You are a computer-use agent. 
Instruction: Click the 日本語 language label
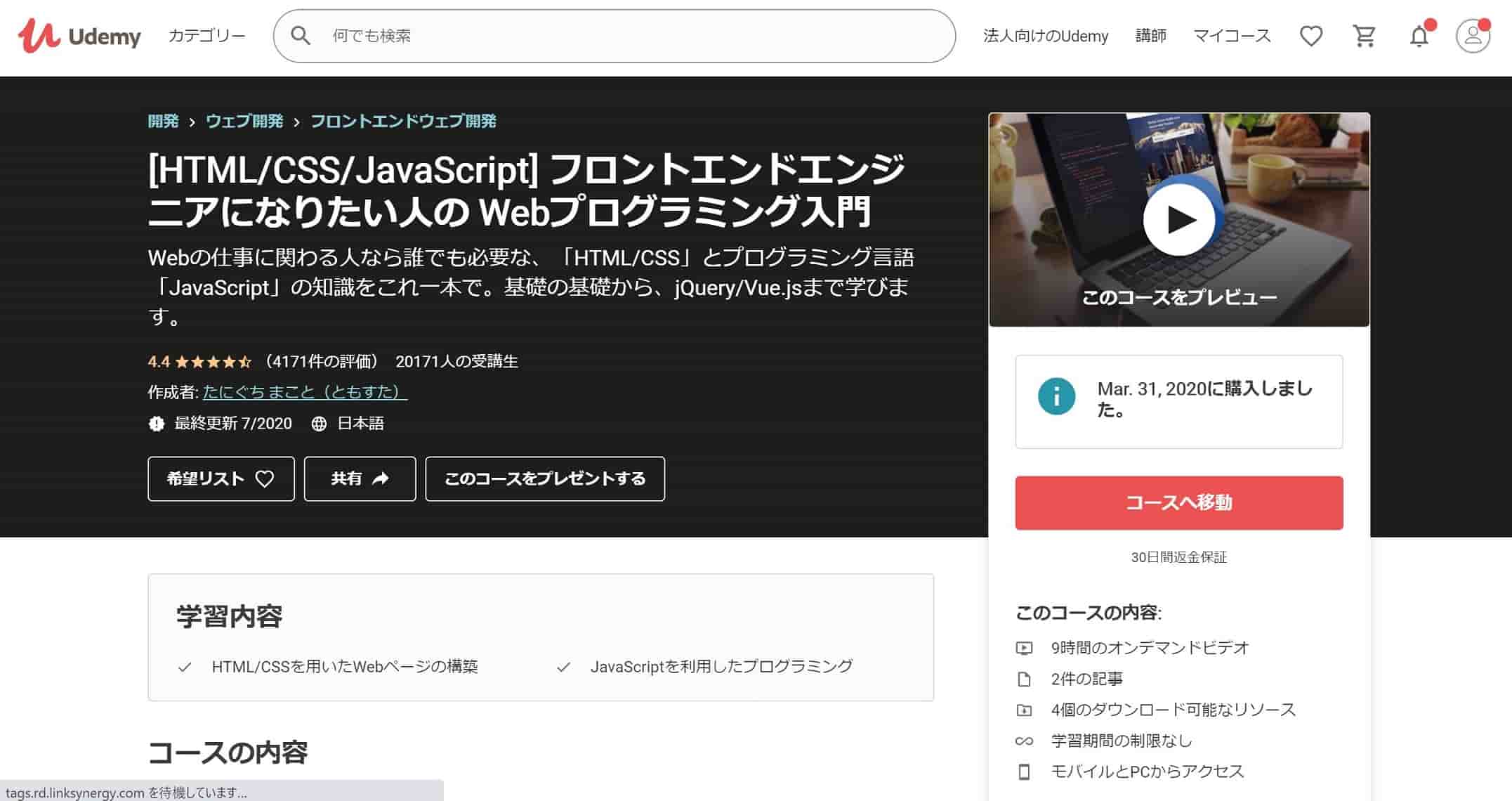click(x=361, y=424)
